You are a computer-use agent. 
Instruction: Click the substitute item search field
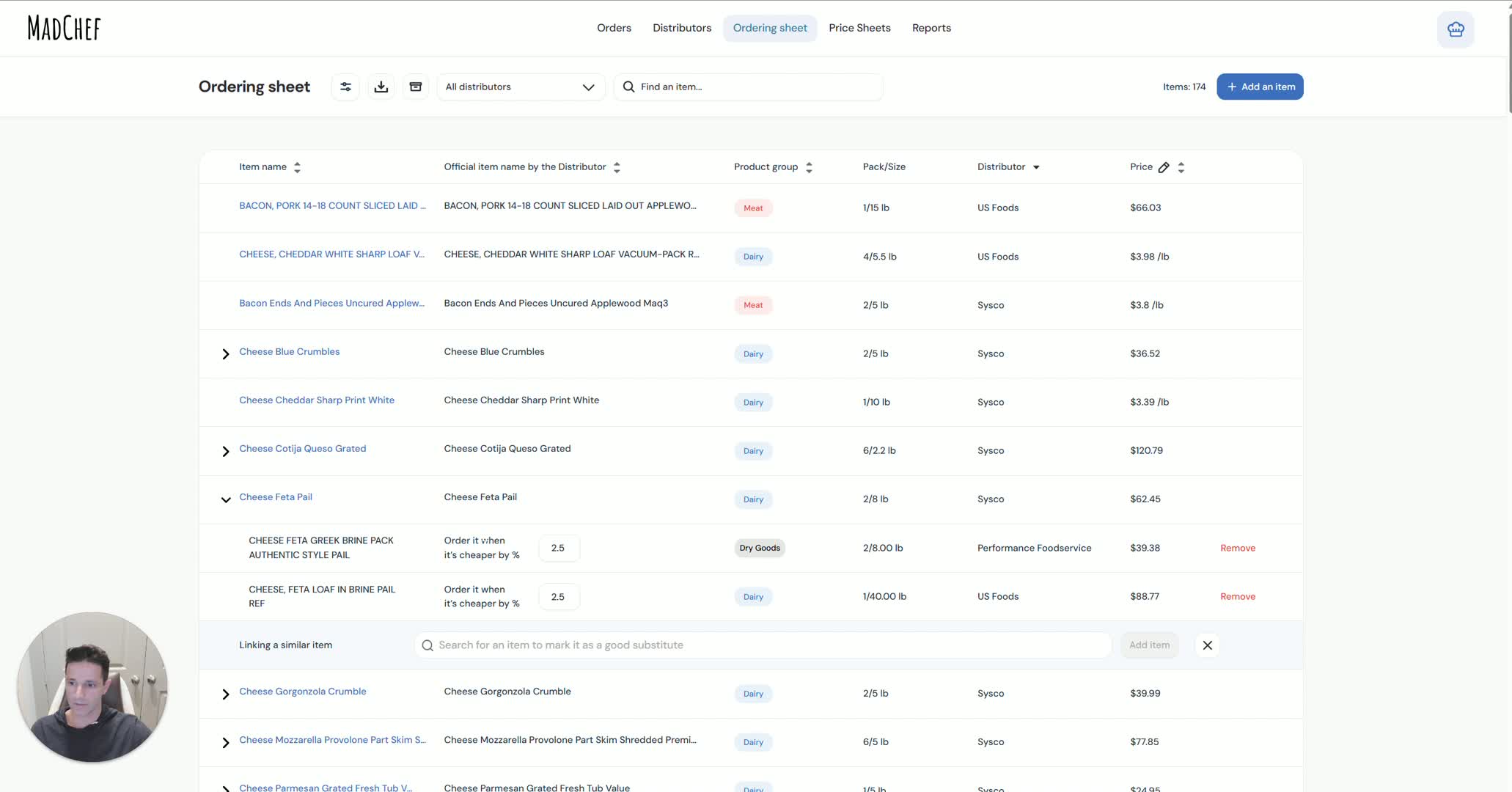(763, 645)
